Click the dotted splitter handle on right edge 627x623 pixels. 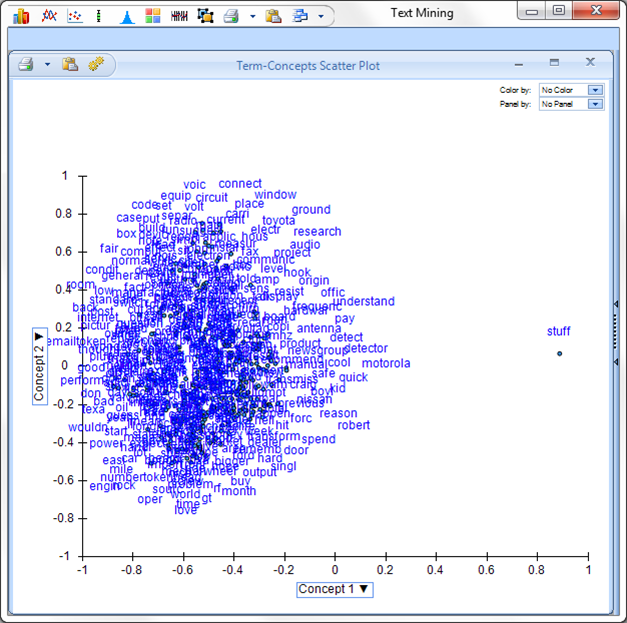615,331
